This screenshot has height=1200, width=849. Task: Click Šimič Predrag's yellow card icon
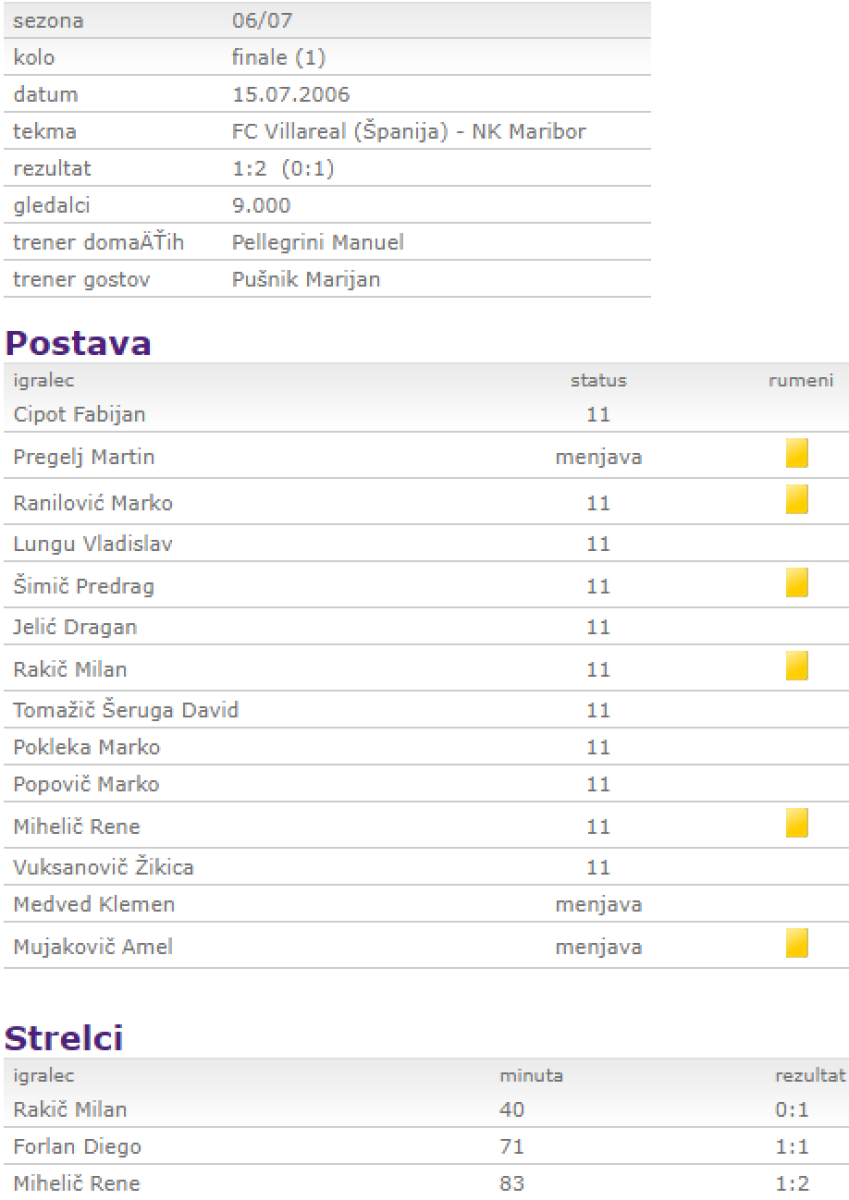click(x=796, y=582)
